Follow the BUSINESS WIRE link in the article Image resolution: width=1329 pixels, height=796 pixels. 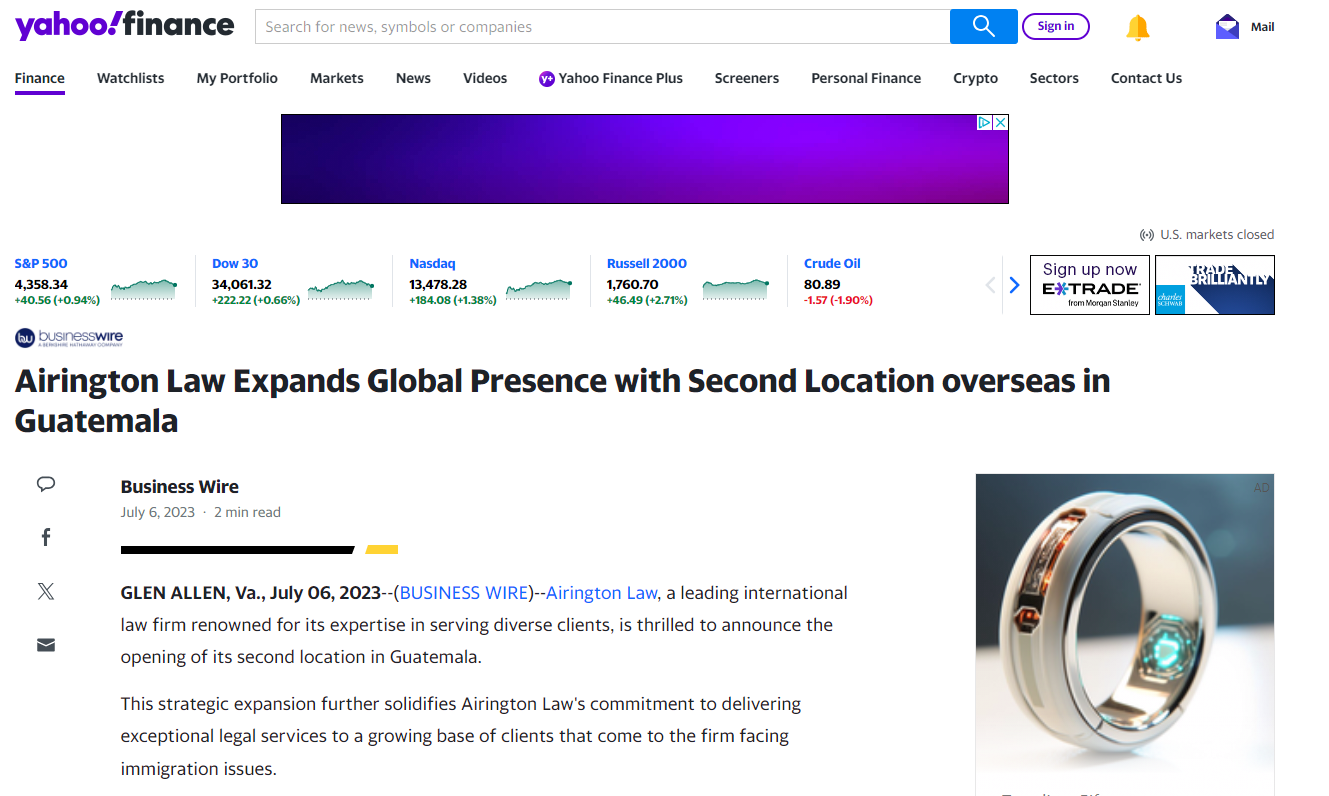point(464,593)
